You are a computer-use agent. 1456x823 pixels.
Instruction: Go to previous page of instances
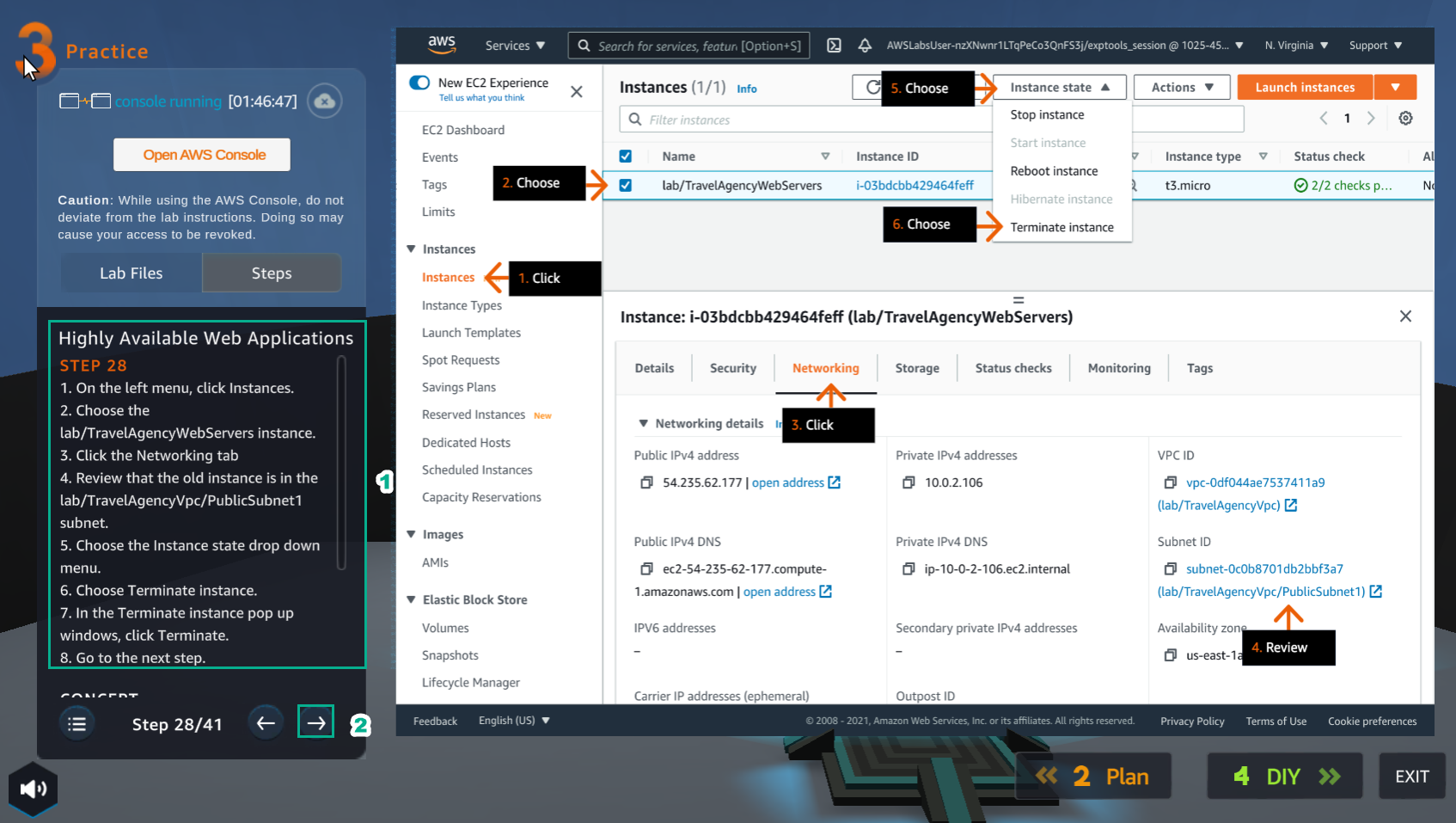tap(1324, 119)
